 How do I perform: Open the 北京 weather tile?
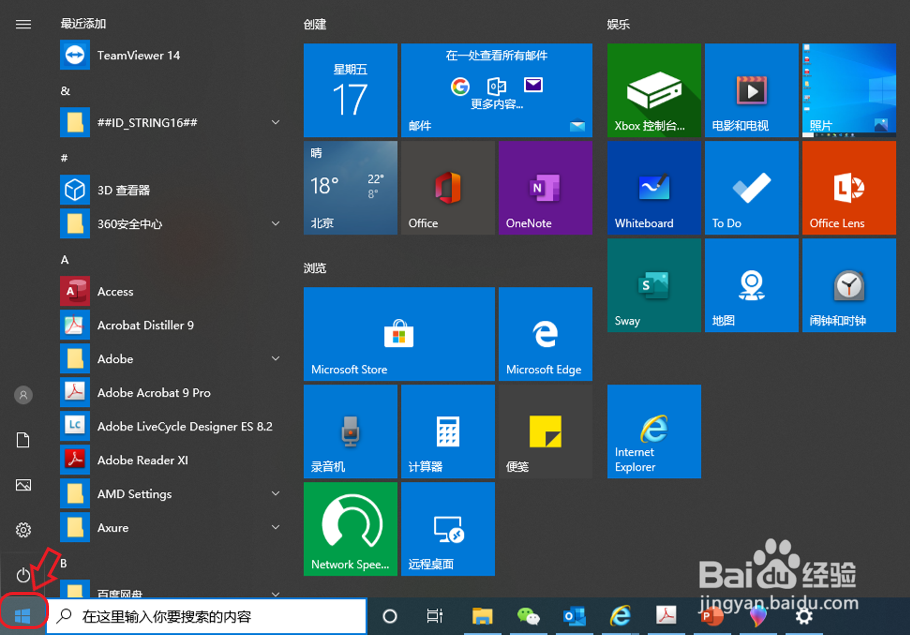pyautogui.click(x=351, y=187)
